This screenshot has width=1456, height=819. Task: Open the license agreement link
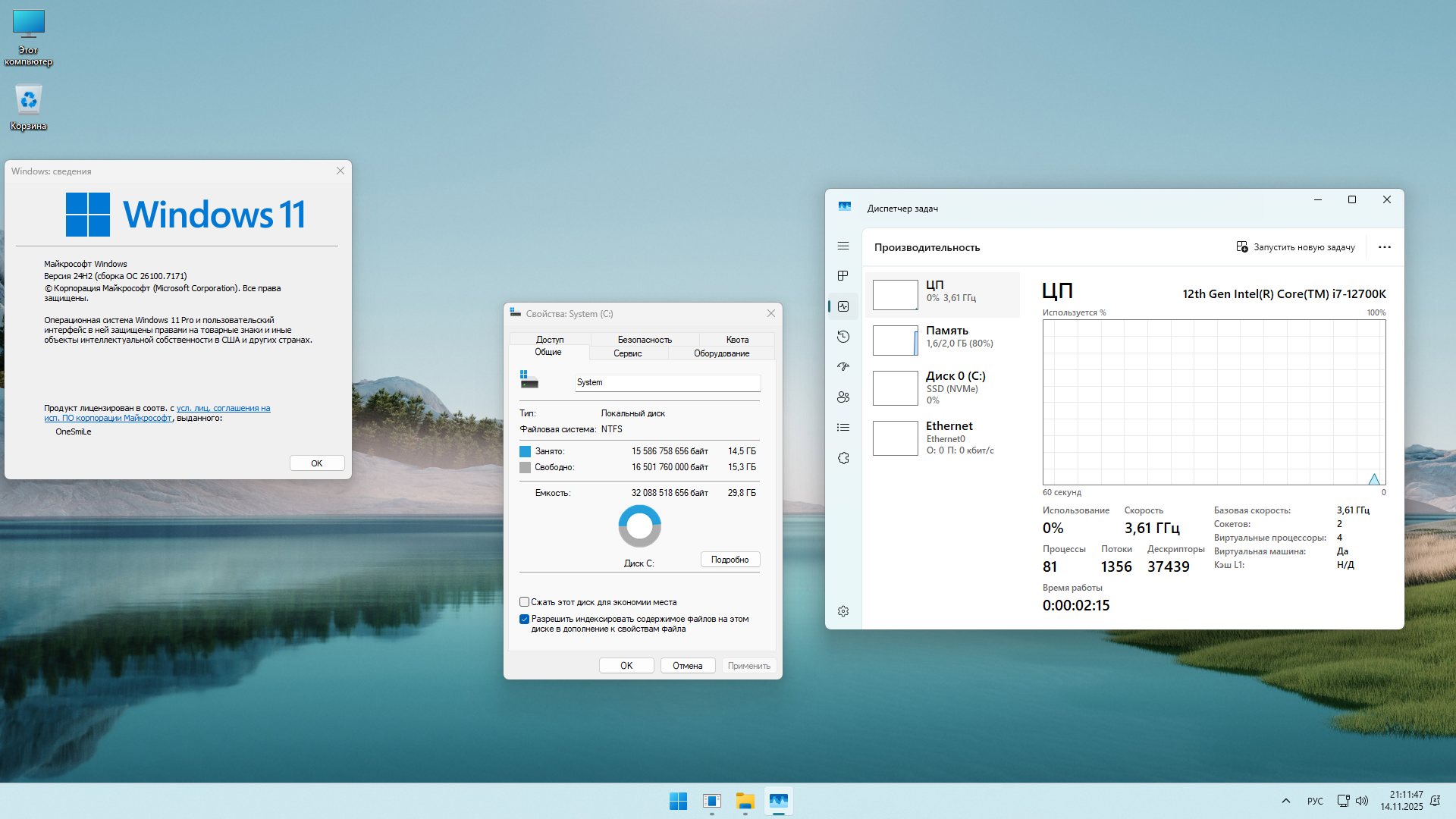pos(223,408)
